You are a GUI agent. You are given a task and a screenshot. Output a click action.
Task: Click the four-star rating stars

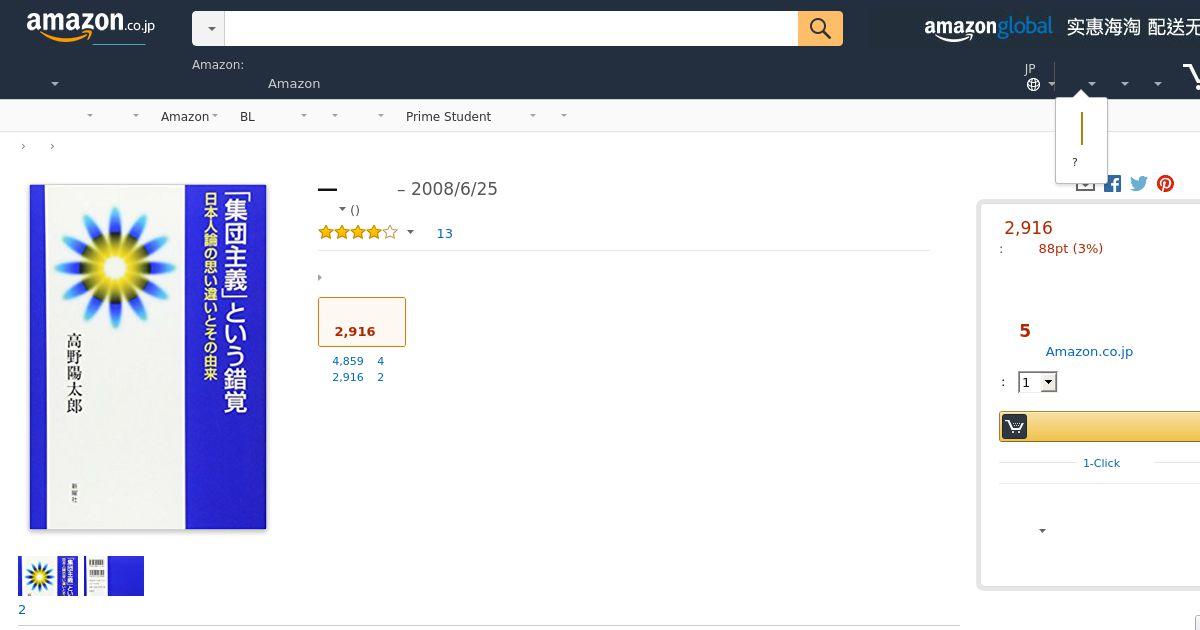click(x=358, y=233)
